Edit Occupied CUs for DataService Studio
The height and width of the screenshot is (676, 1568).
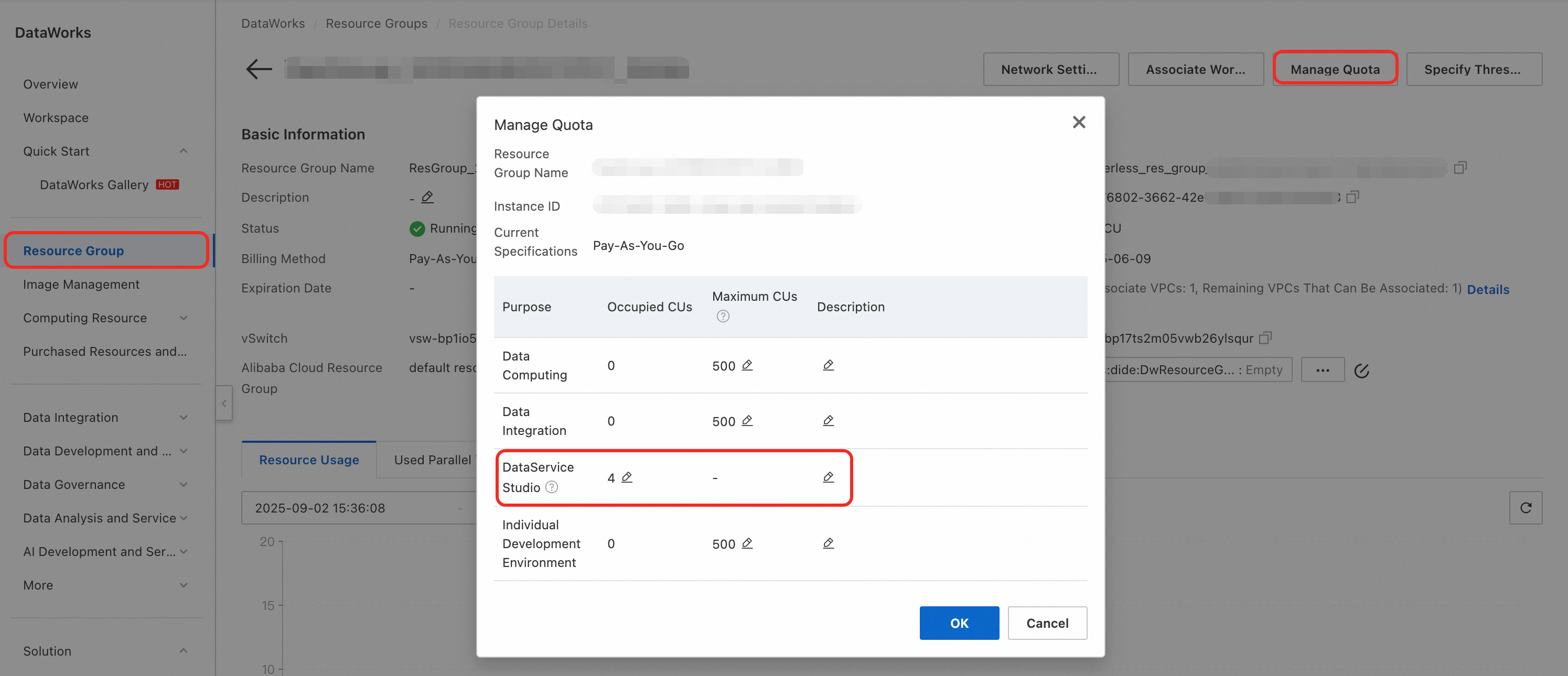[x=627, y=477]
